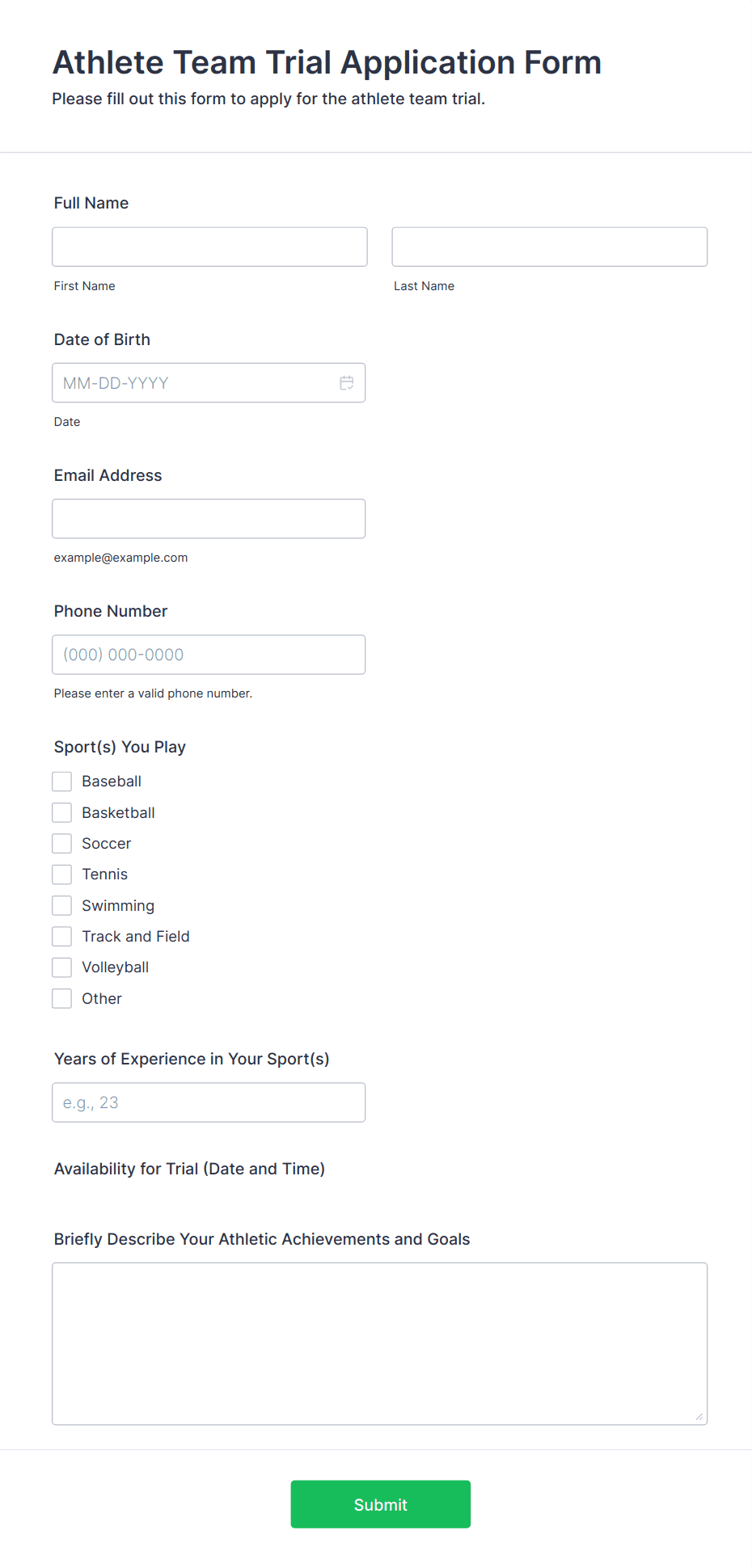The image size is (752, 1568).
Task: Focus the Last Name input field
Action: pyautogui.click(x=549, y=247)
